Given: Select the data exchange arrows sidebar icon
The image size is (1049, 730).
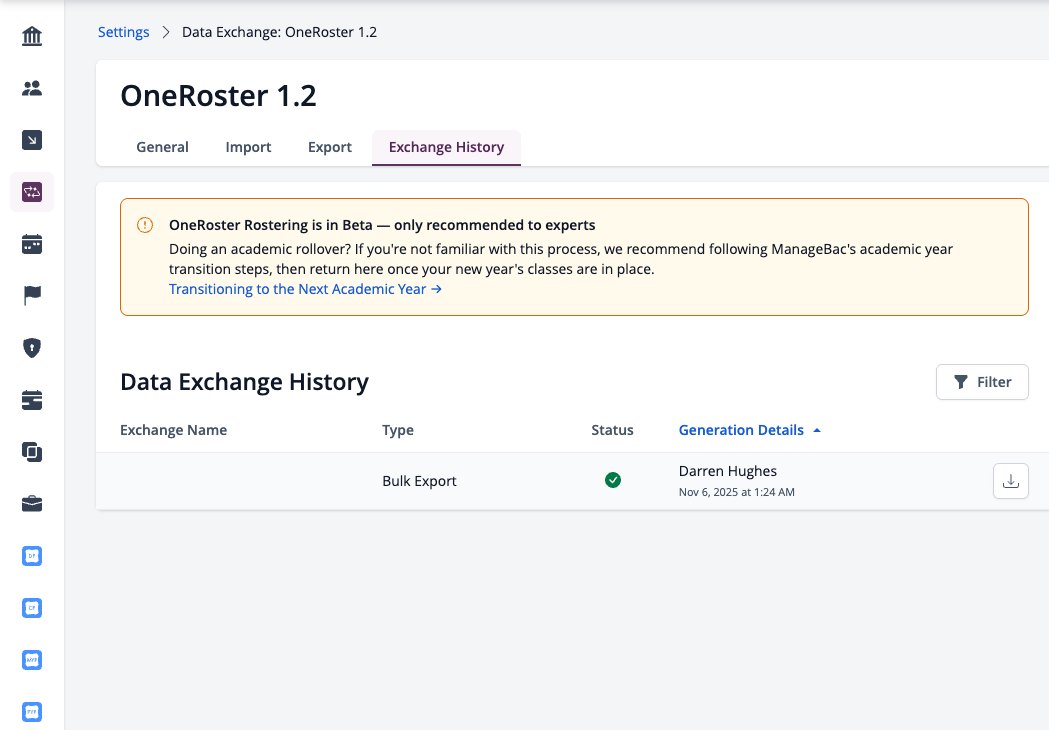Looking at the screenshot, I should pyautogui.click(x=31, y=192).
